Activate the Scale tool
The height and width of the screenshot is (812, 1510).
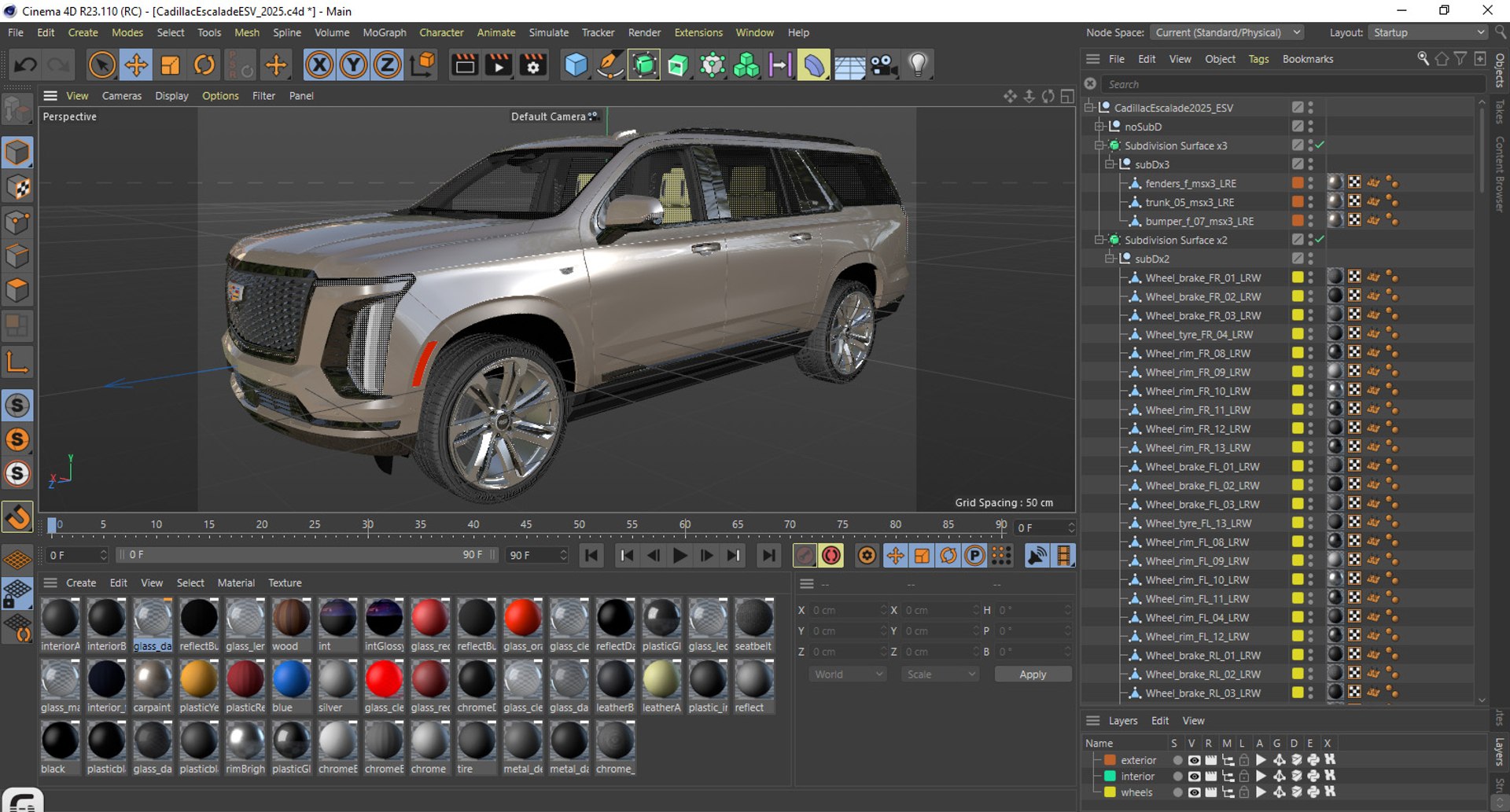[170, 65]
